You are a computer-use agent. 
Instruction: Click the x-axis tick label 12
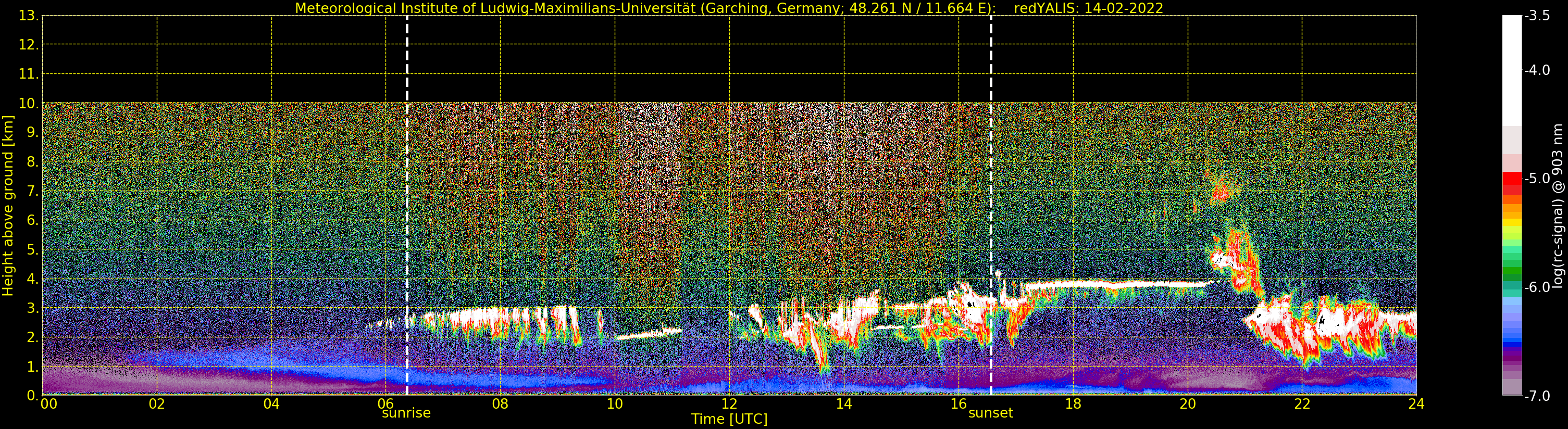(x=729, y=404)
